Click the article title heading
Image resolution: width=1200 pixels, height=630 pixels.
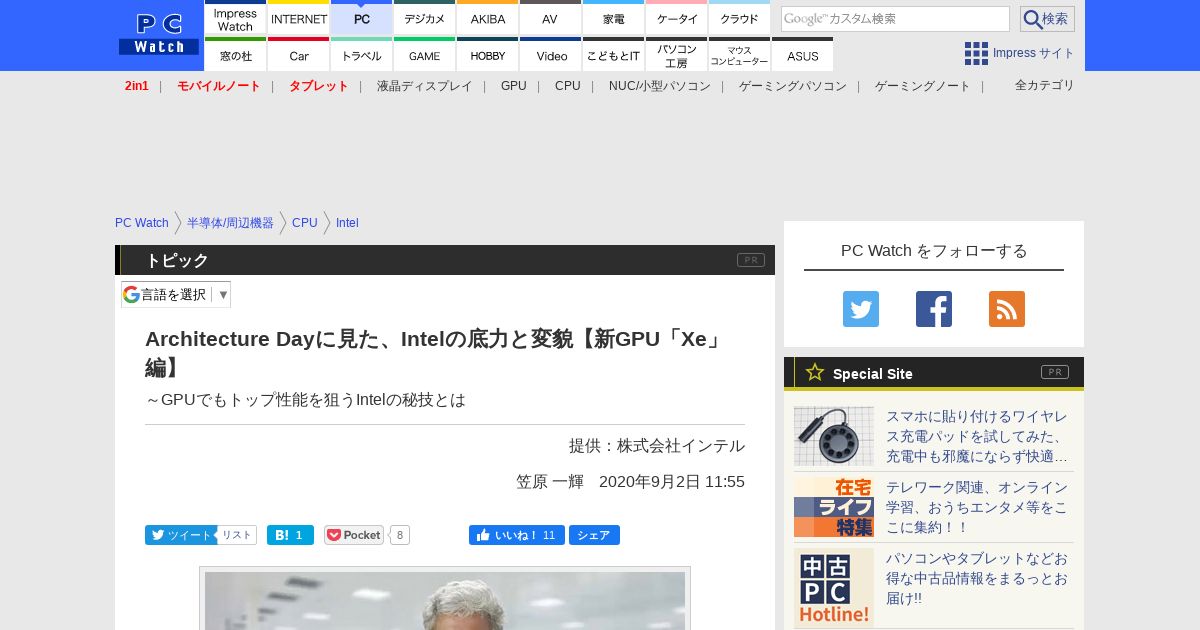pyautogui.click(x=437, y=353)
